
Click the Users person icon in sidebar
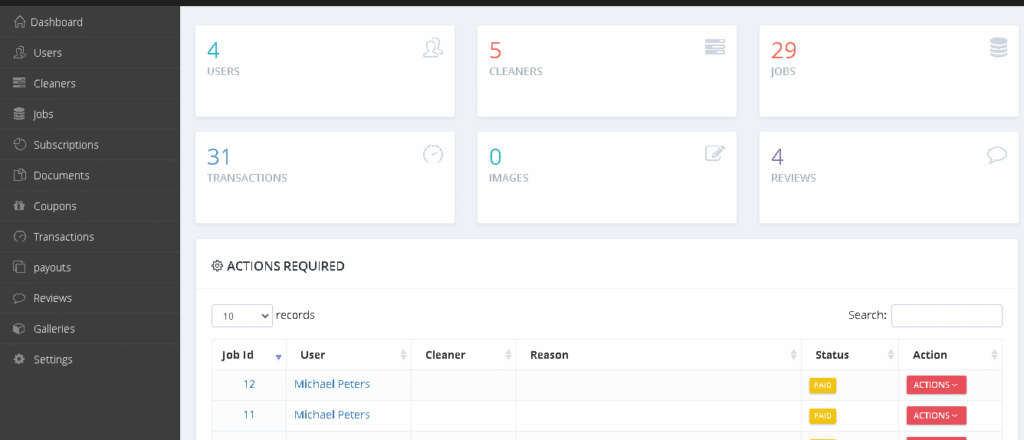[20, 53]
